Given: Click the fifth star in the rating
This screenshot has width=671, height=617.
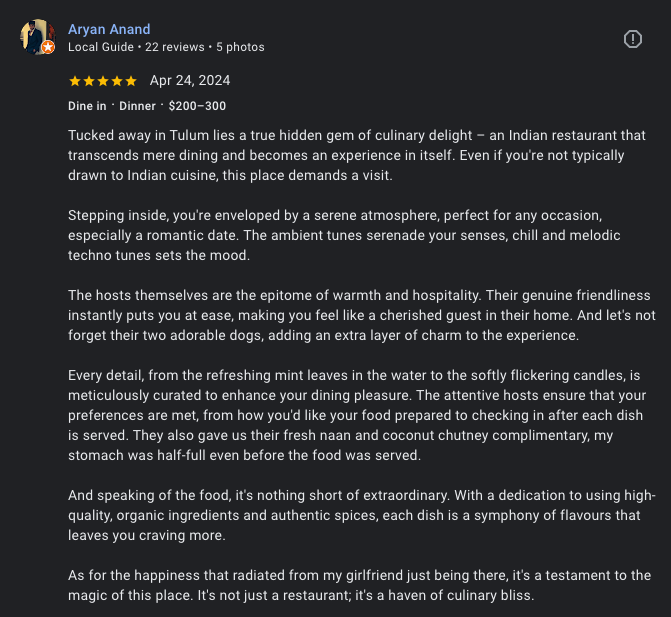Looking at the screenshot, I should point(131,81).
